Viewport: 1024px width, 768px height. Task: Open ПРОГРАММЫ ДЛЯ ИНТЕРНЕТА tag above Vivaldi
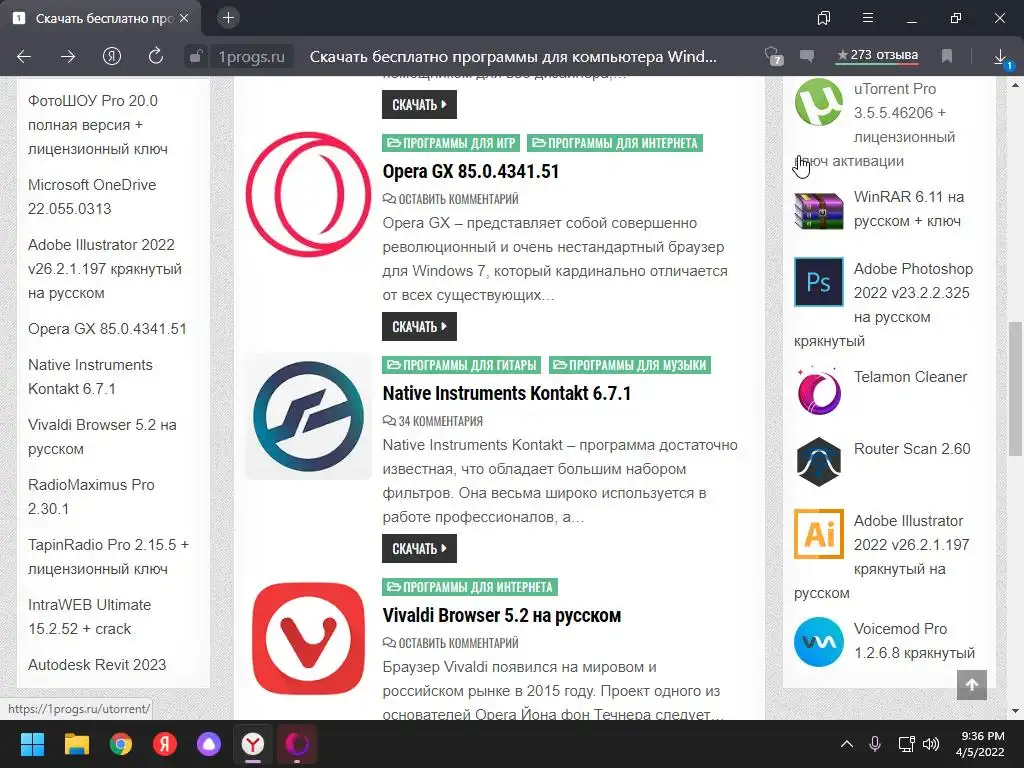tap(470, 587)
